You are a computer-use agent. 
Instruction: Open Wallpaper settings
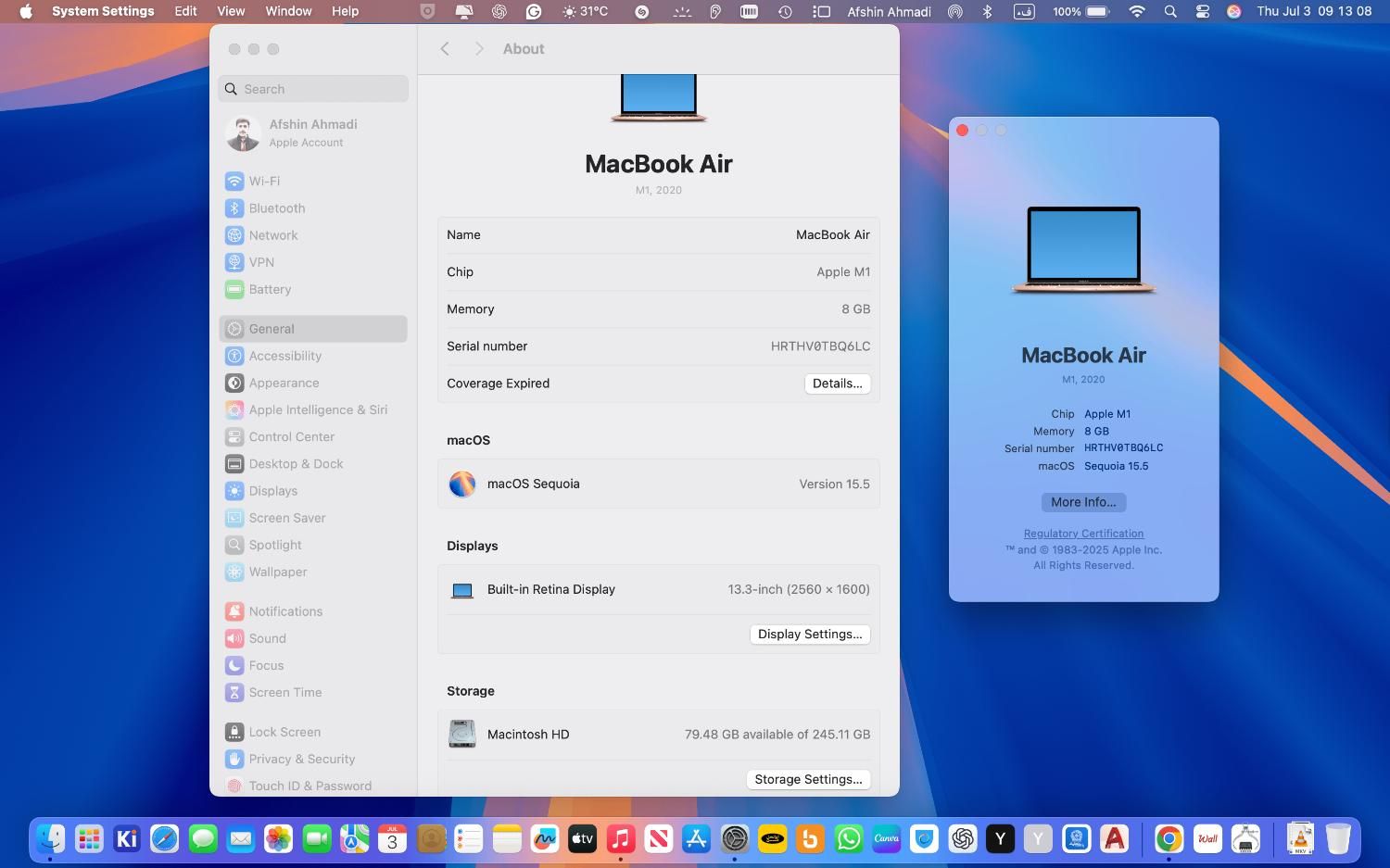[x=313, y=572]
